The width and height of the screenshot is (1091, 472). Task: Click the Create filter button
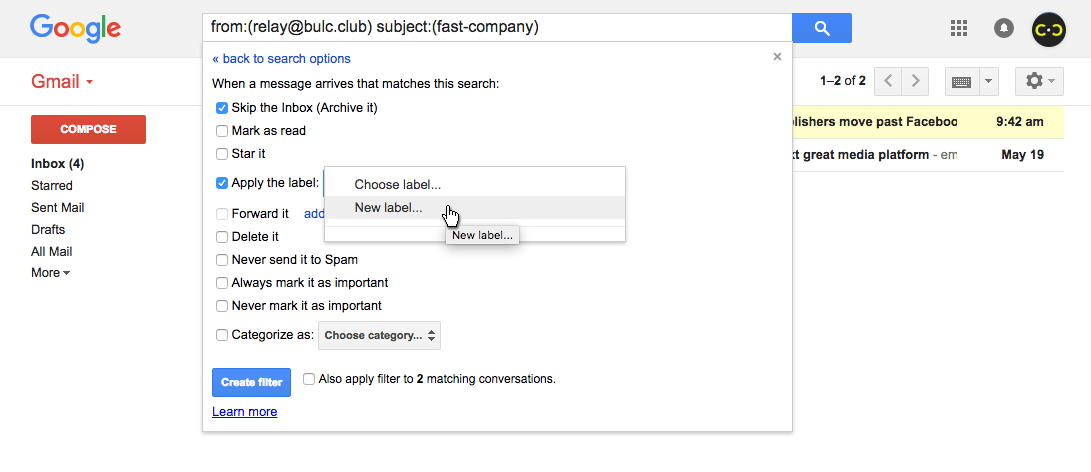[x=251, y=382]
